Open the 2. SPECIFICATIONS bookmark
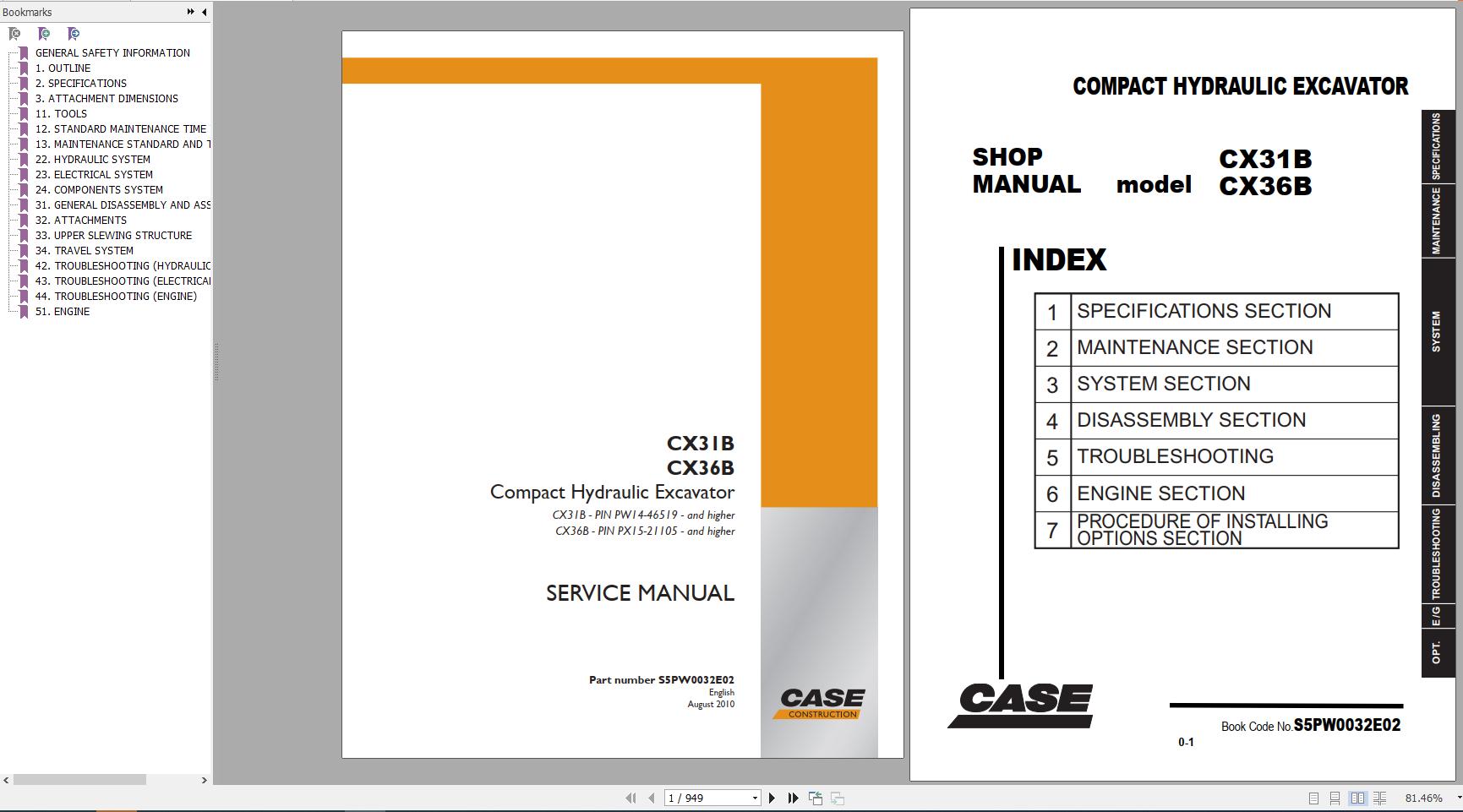 tap(81, 83)
